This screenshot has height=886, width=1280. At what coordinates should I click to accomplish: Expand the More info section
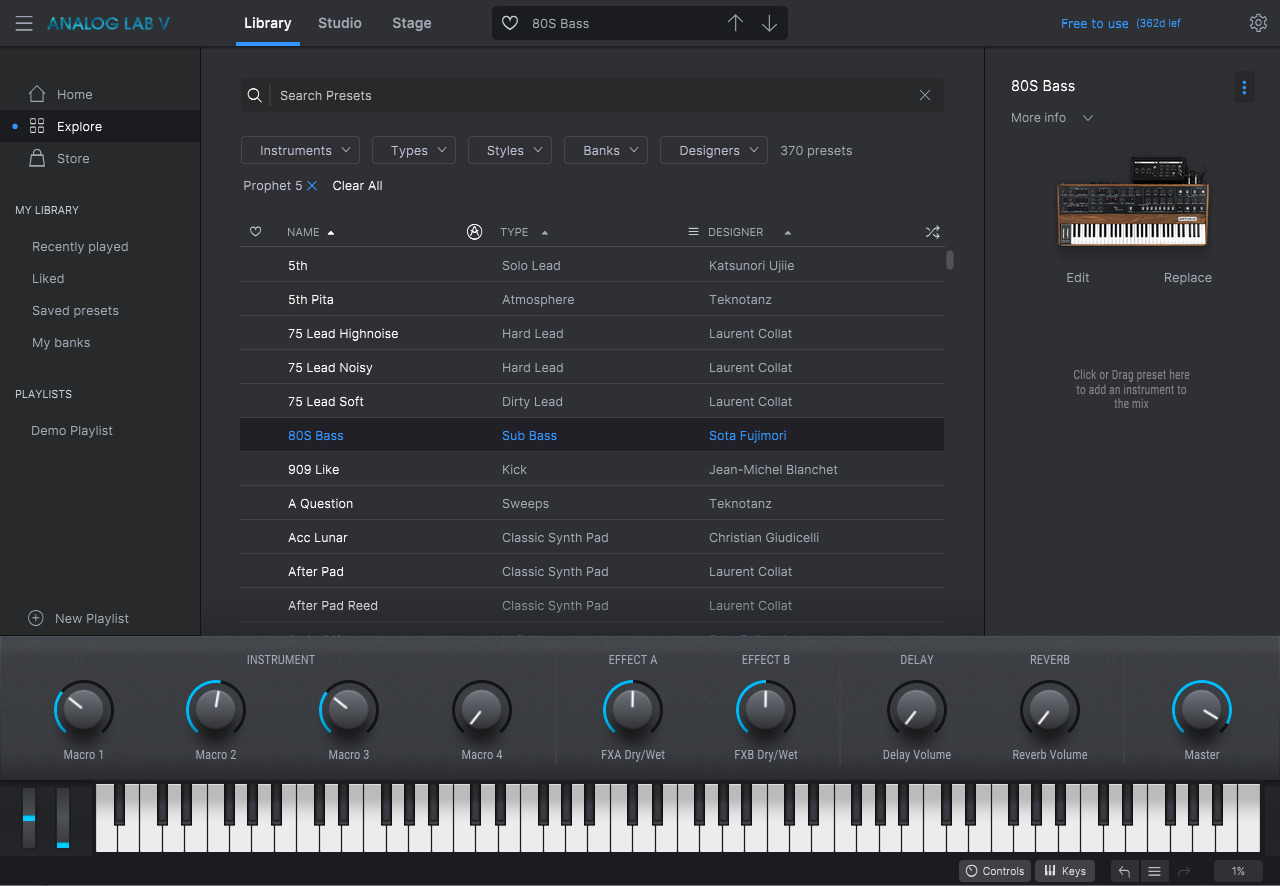coord(1052,118)
